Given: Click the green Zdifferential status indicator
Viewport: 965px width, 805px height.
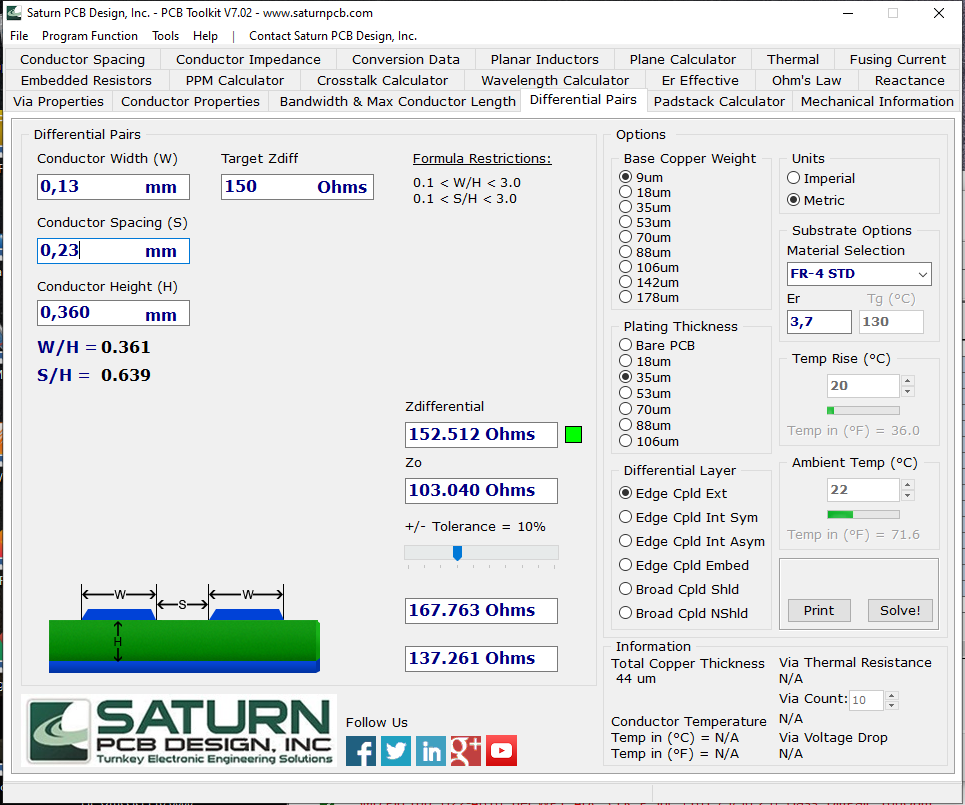Looking at the screenshot, I should pyautogui.click(x=574, y=435).
